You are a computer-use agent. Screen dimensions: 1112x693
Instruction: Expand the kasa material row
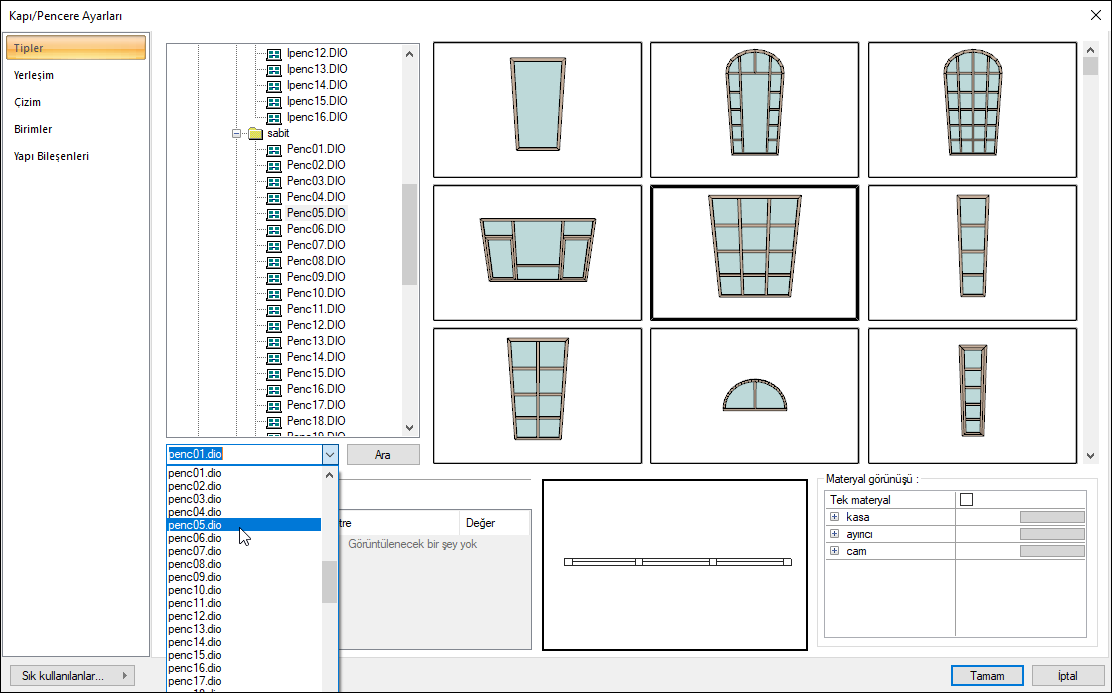[x=834, y=517]
